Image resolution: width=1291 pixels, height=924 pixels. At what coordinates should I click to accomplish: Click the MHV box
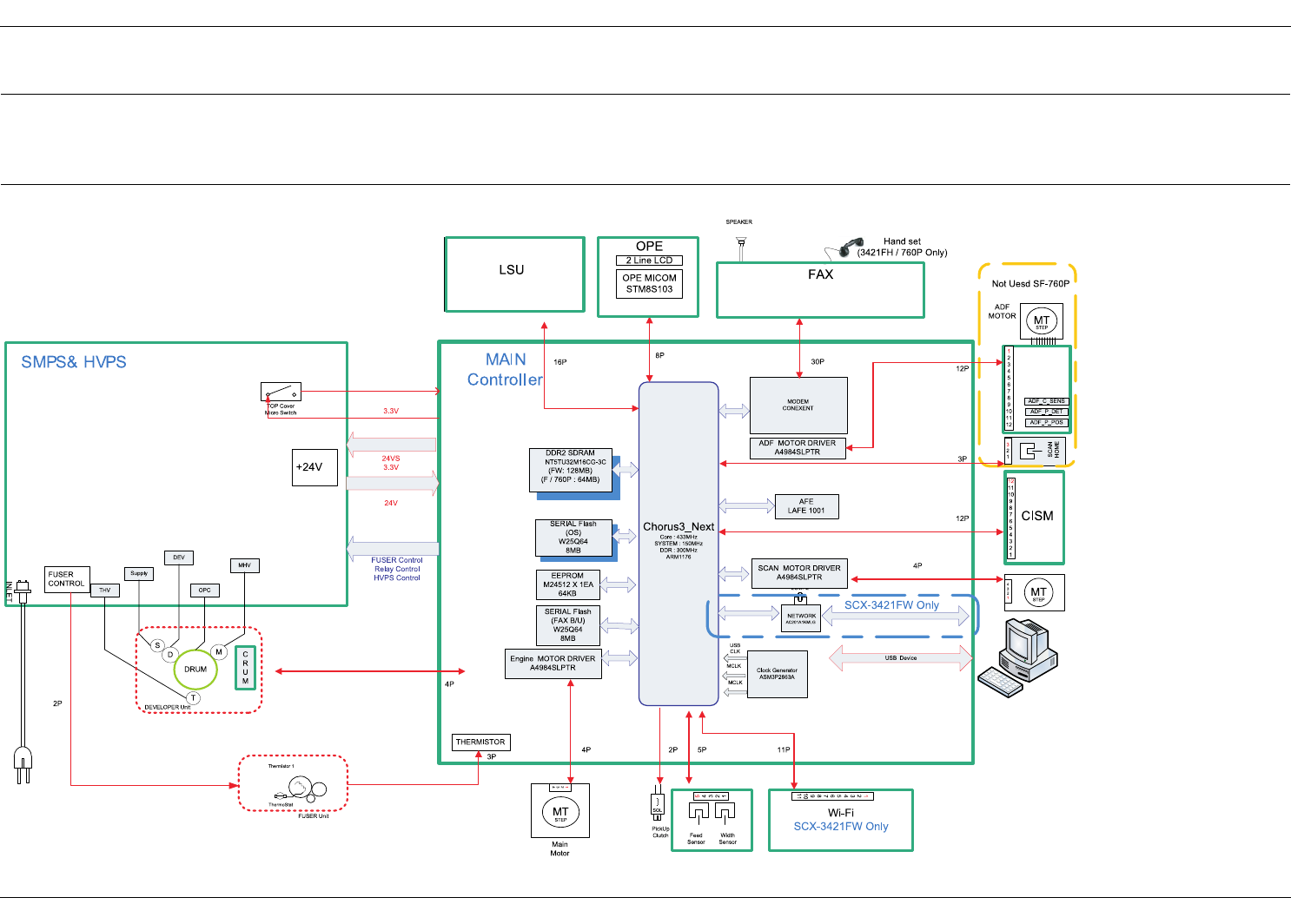coord(245,565)
